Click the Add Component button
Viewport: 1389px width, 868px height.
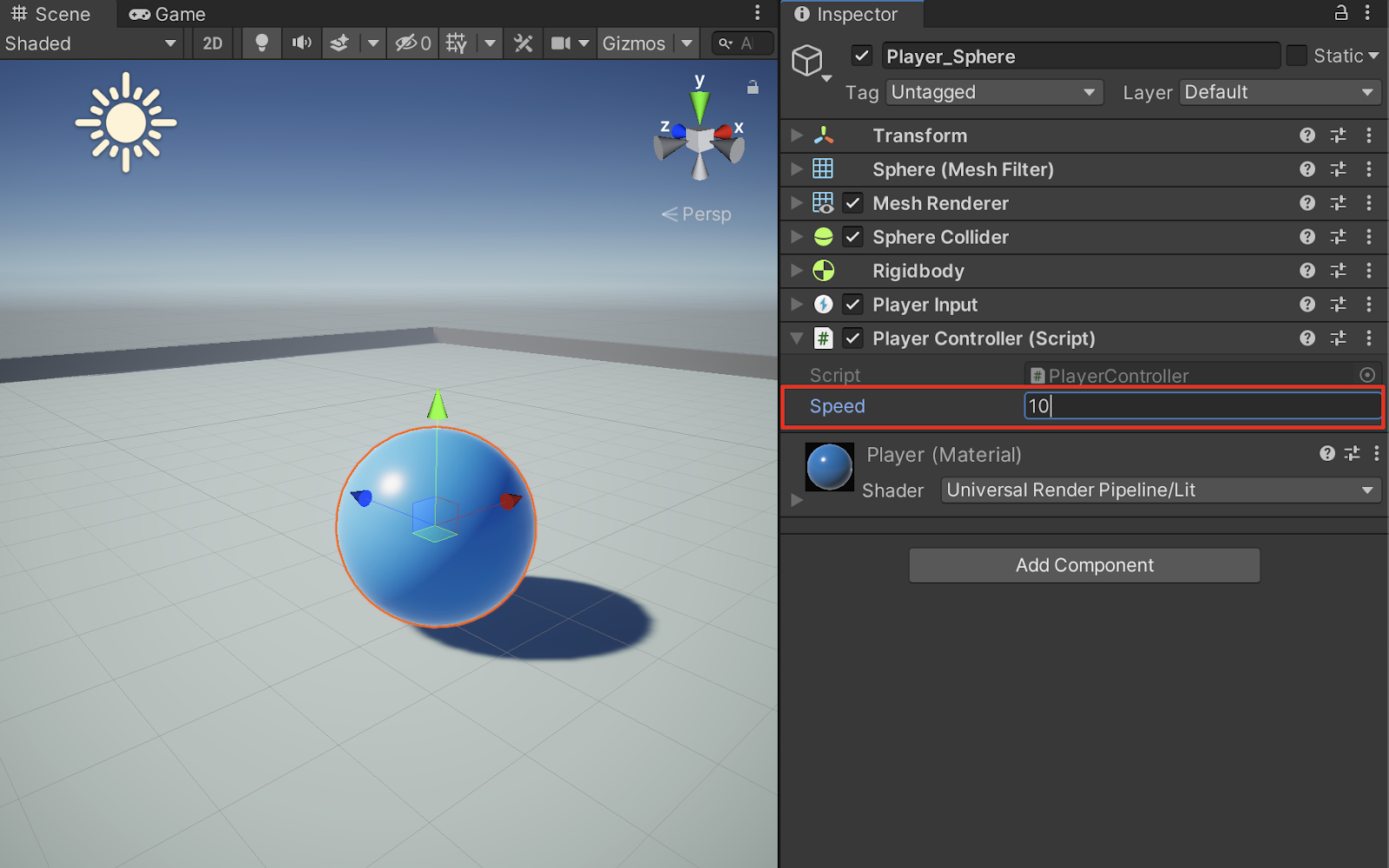(1084, 565)
